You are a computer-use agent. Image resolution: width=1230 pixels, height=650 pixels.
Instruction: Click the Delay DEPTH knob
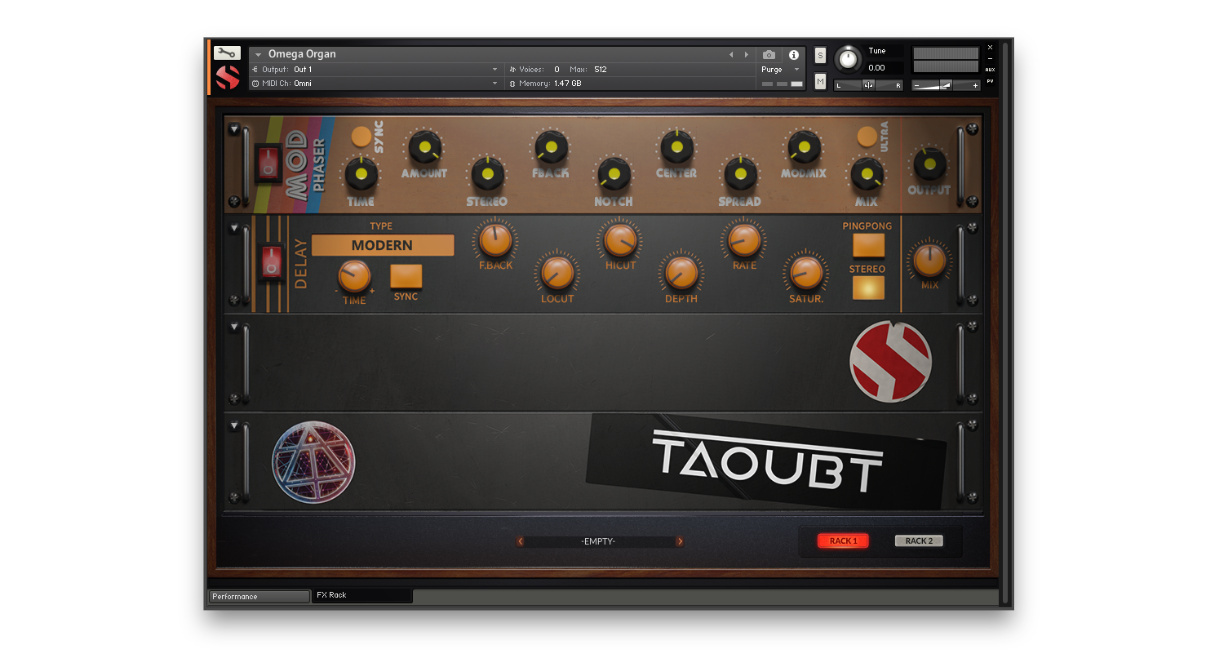[x=682, y=272]
